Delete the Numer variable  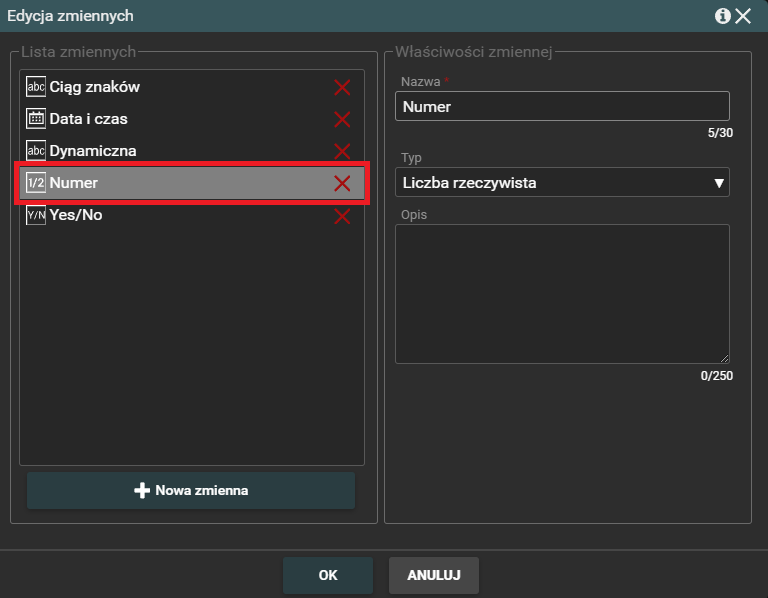pyautogui.click(x=342, y=183)
